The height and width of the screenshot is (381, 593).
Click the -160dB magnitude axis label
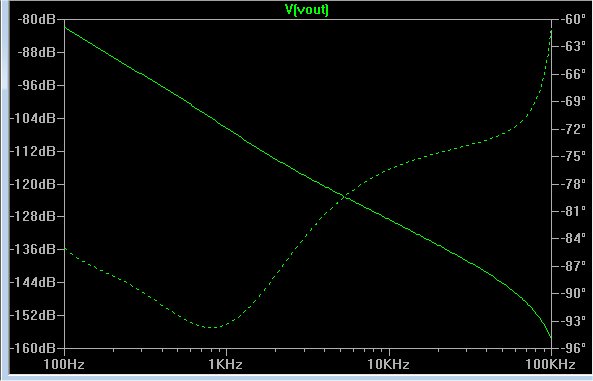[33, 348]
